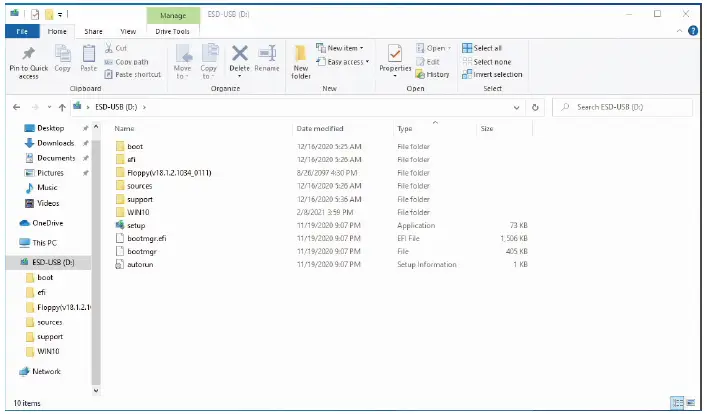Sort by the Name column header
This screenshot has width=707, height=414.
tap(124, 129)
